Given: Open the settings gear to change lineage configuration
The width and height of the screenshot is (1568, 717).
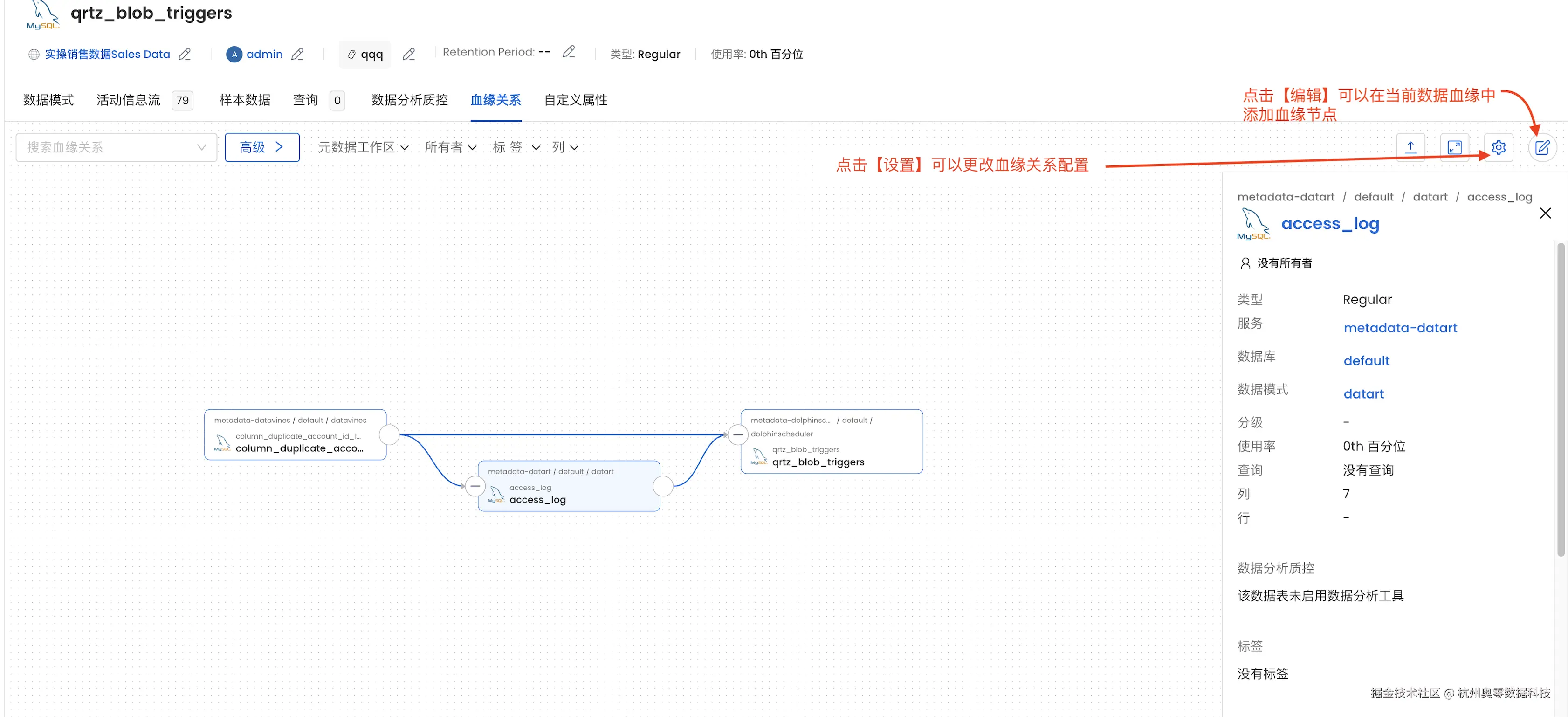Looking at the screenshot, I should 1499,147.
